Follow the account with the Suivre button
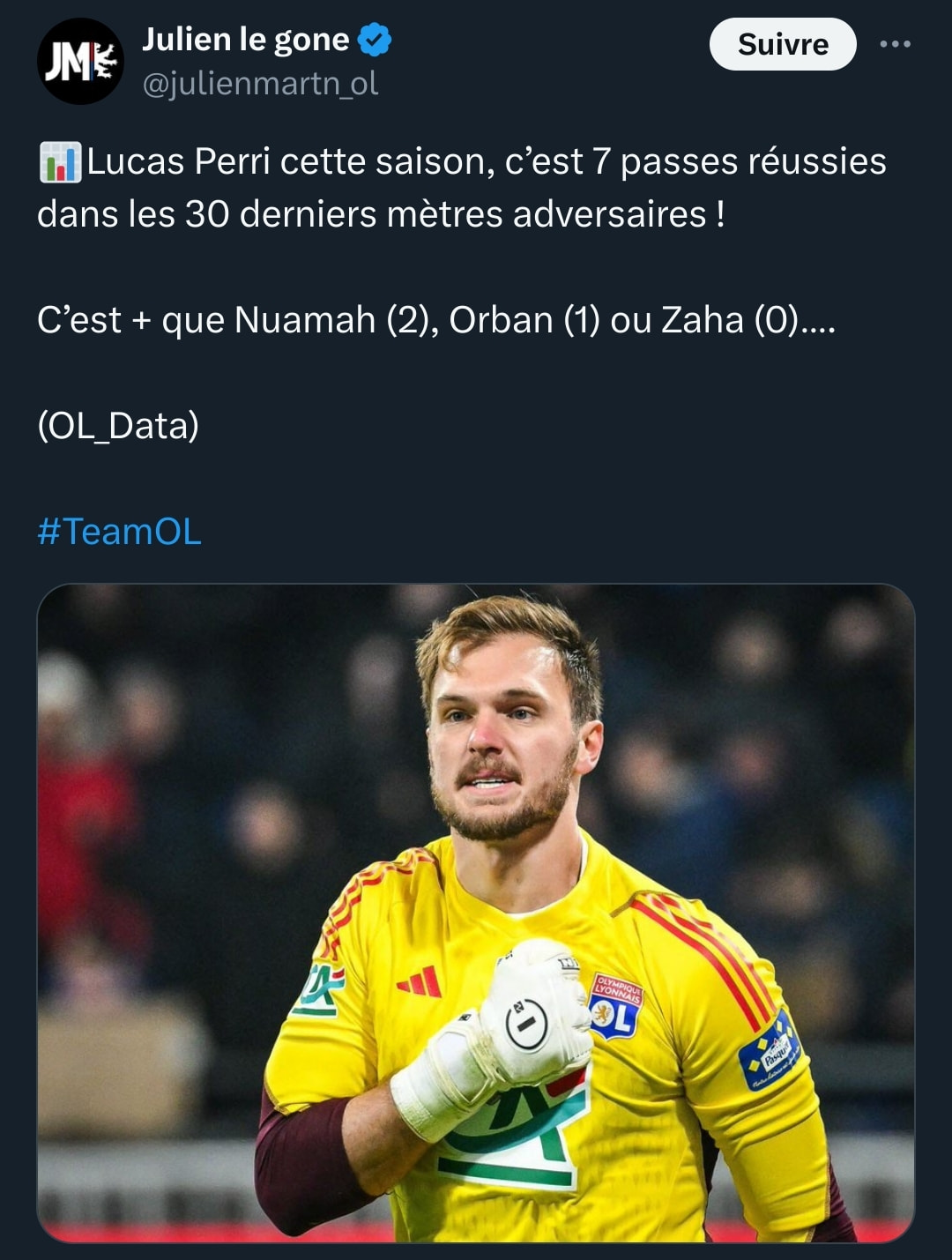Viewport: 952px width, 1260px height. 783,44
